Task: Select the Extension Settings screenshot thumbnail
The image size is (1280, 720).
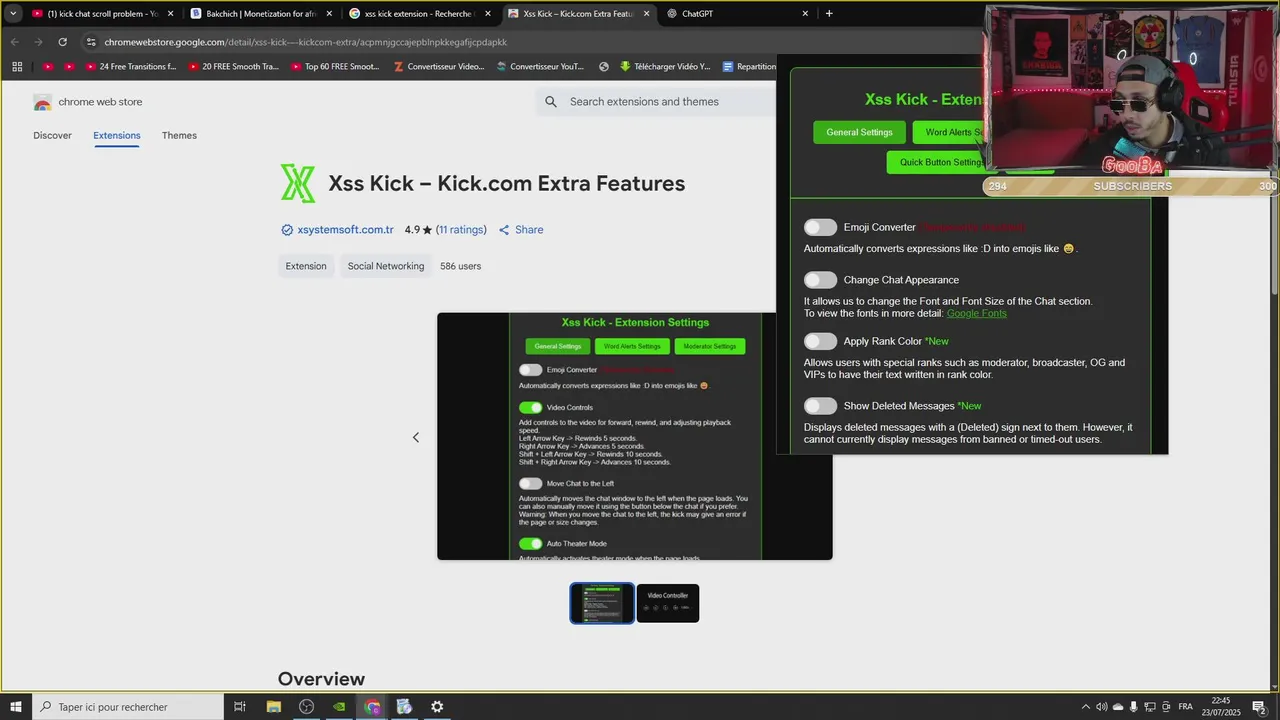Action: (x=602, y=603)
